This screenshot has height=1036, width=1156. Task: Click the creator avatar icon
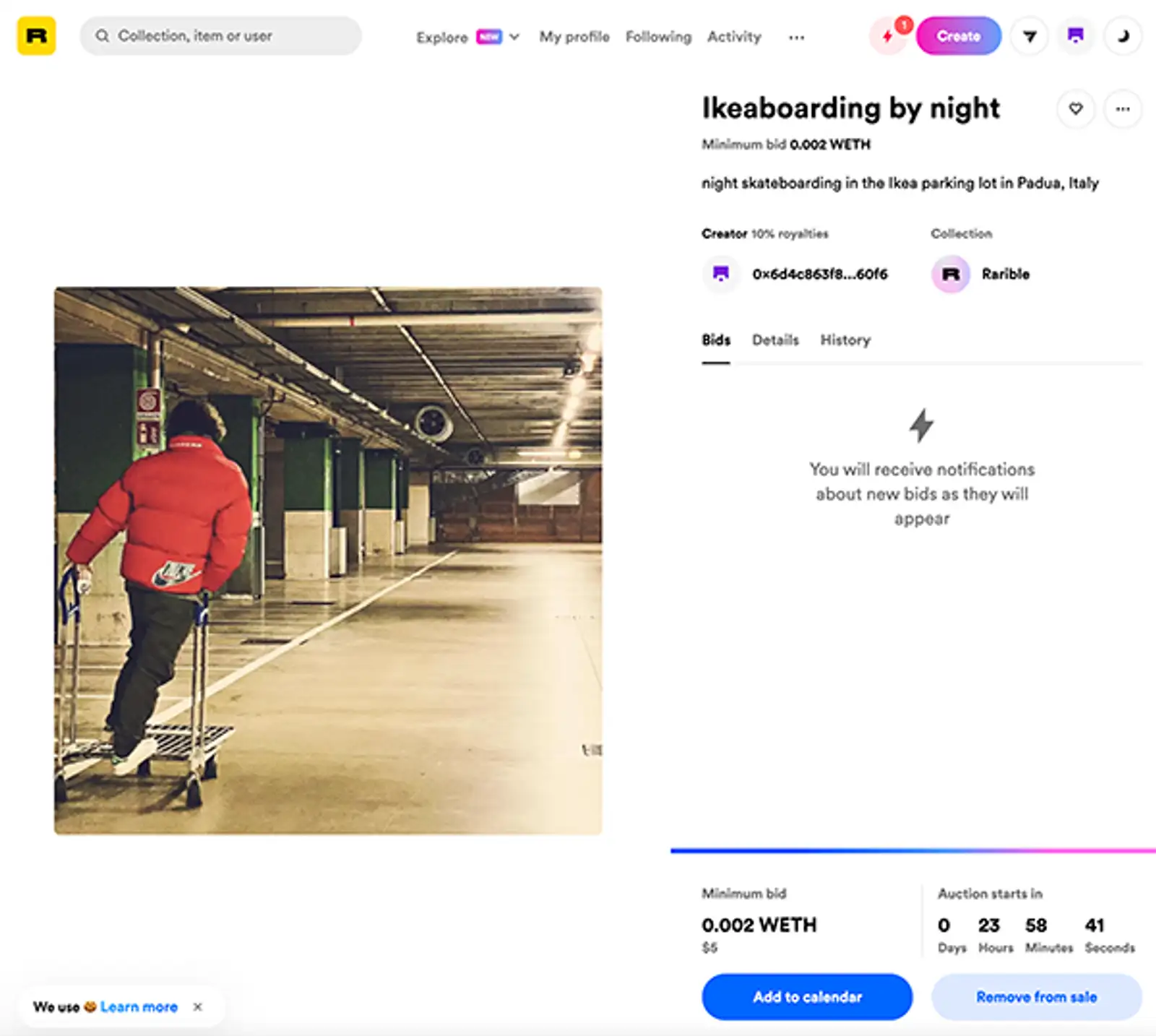coord(720,274)
